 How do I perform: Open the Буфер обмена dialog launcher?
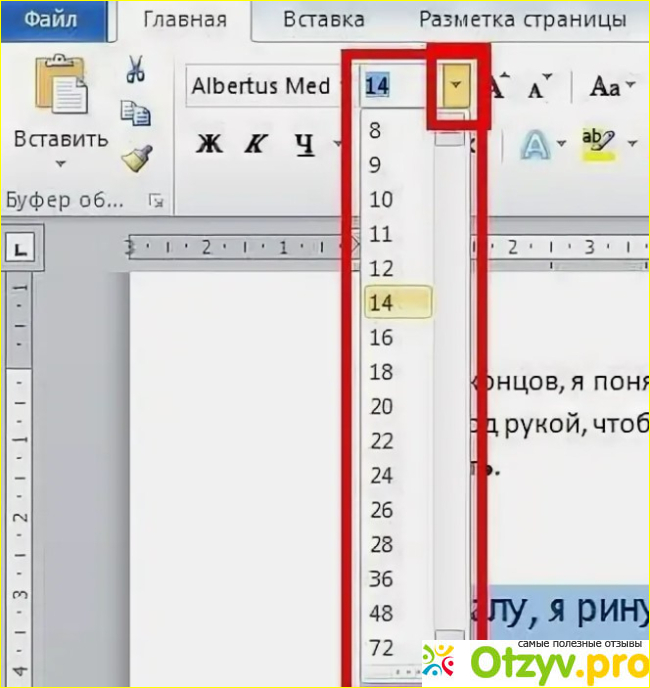(155, 201)
